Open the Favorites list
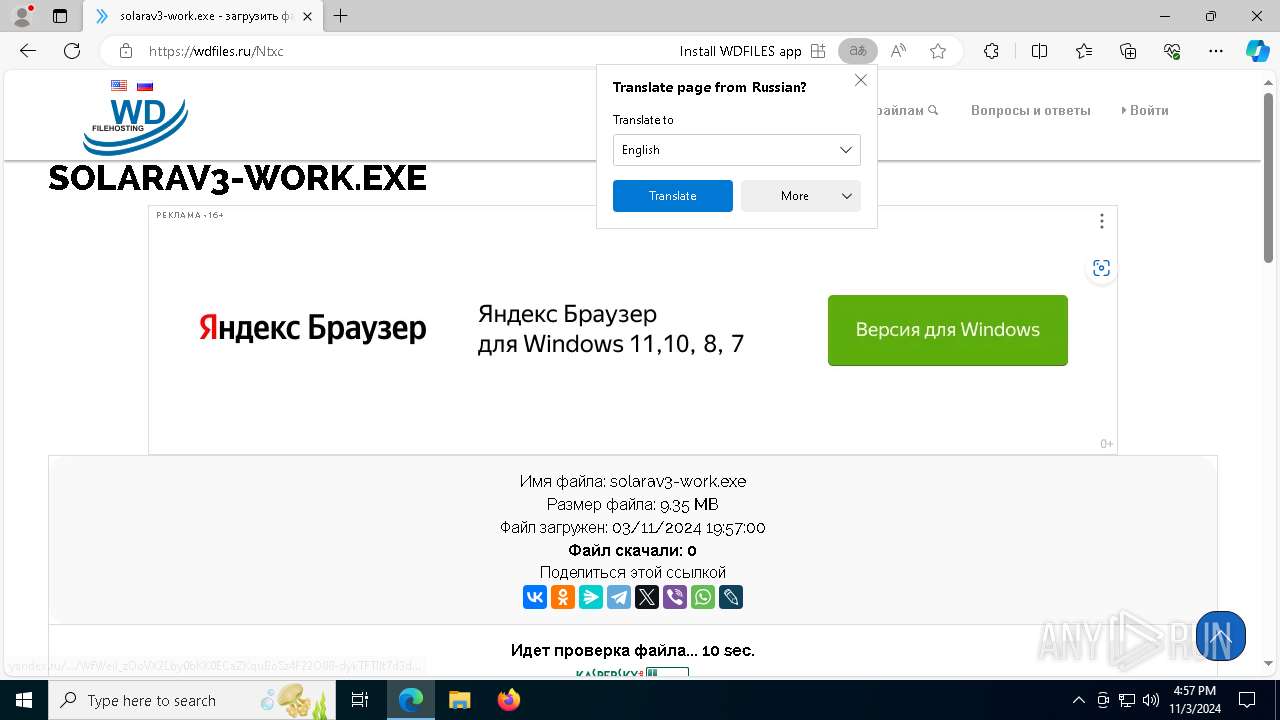This screenshot has width=1280, height=720. [1084, 51]
